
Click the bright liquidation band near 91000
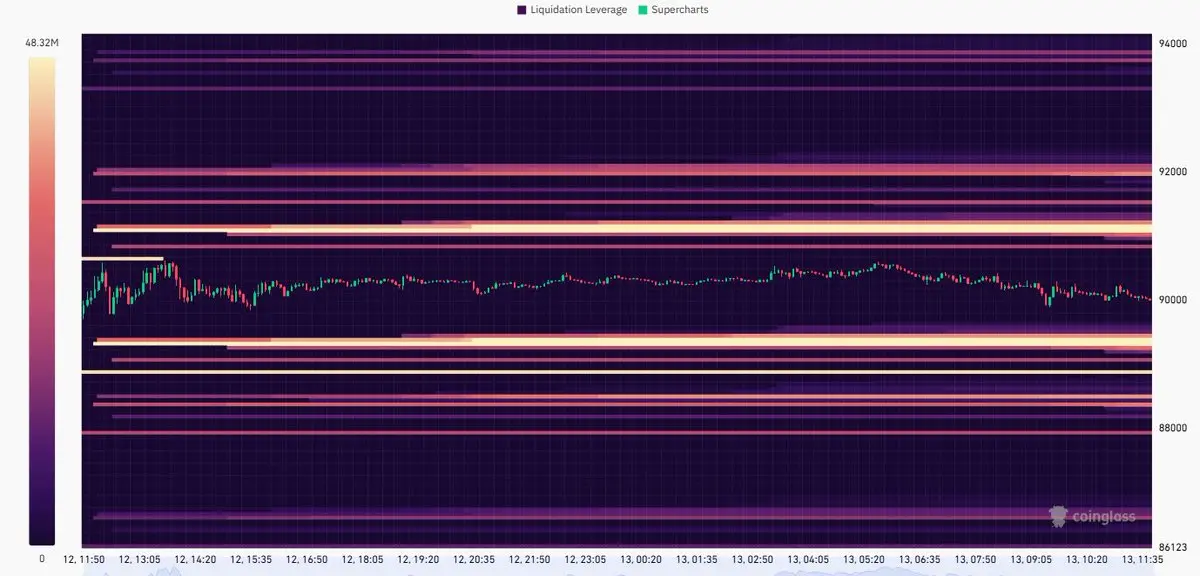(x=622, y=229)
